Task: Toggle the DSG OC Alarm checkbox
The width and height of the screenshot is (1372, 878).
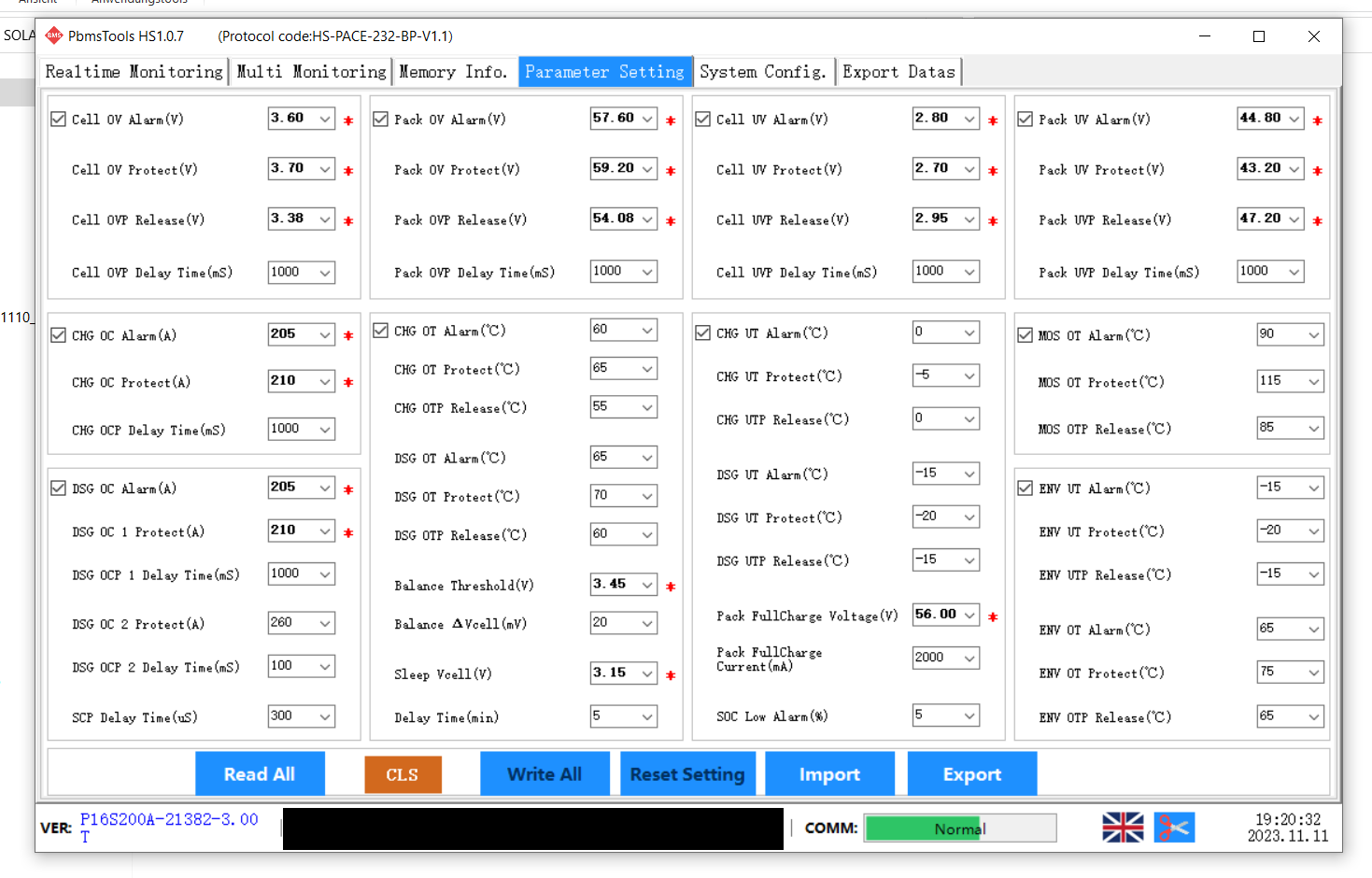Action: 59,489
